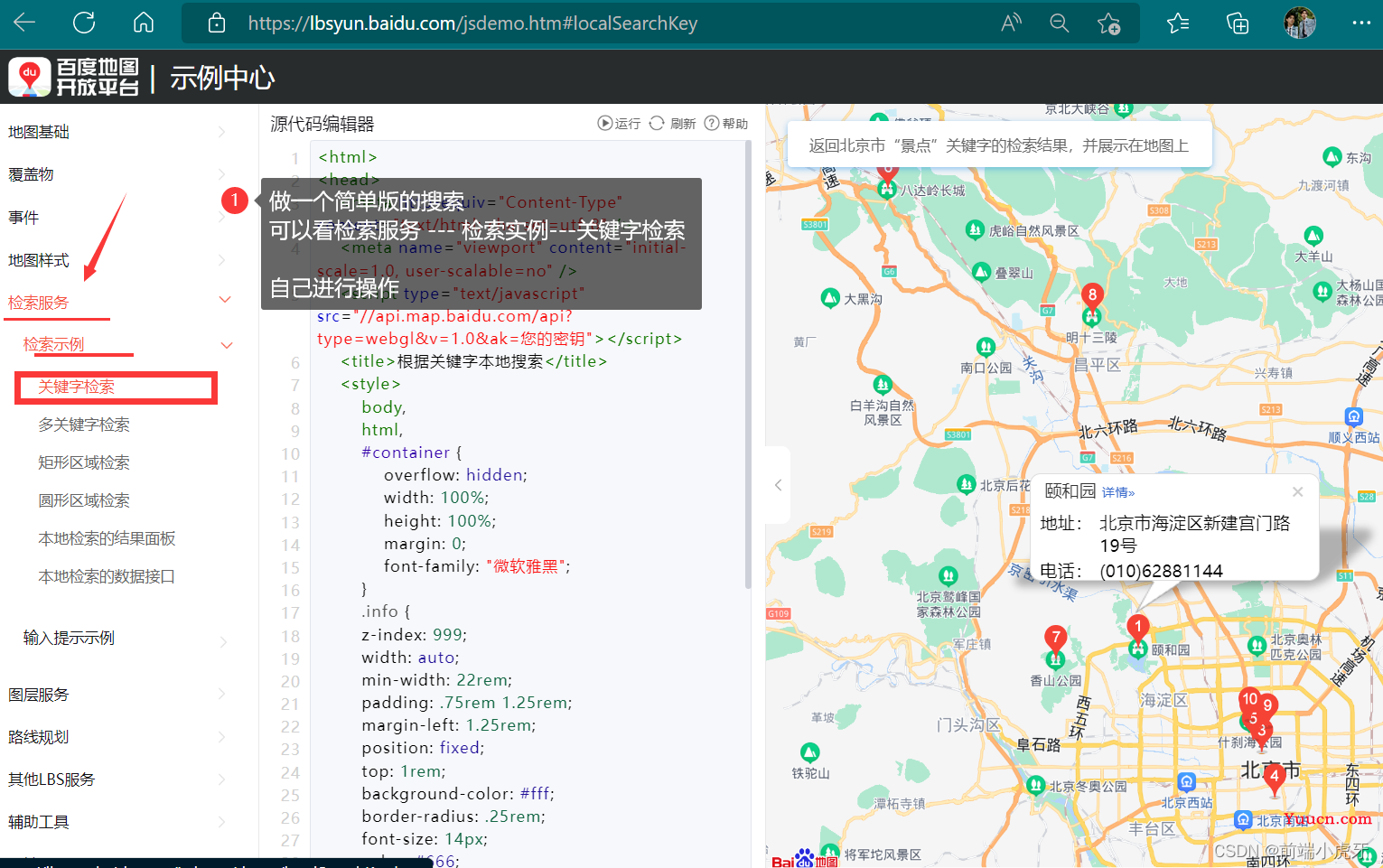This screenshot has width=1383, height=868.
Task: Open the favorites list icon
Action: [1178, 23]
